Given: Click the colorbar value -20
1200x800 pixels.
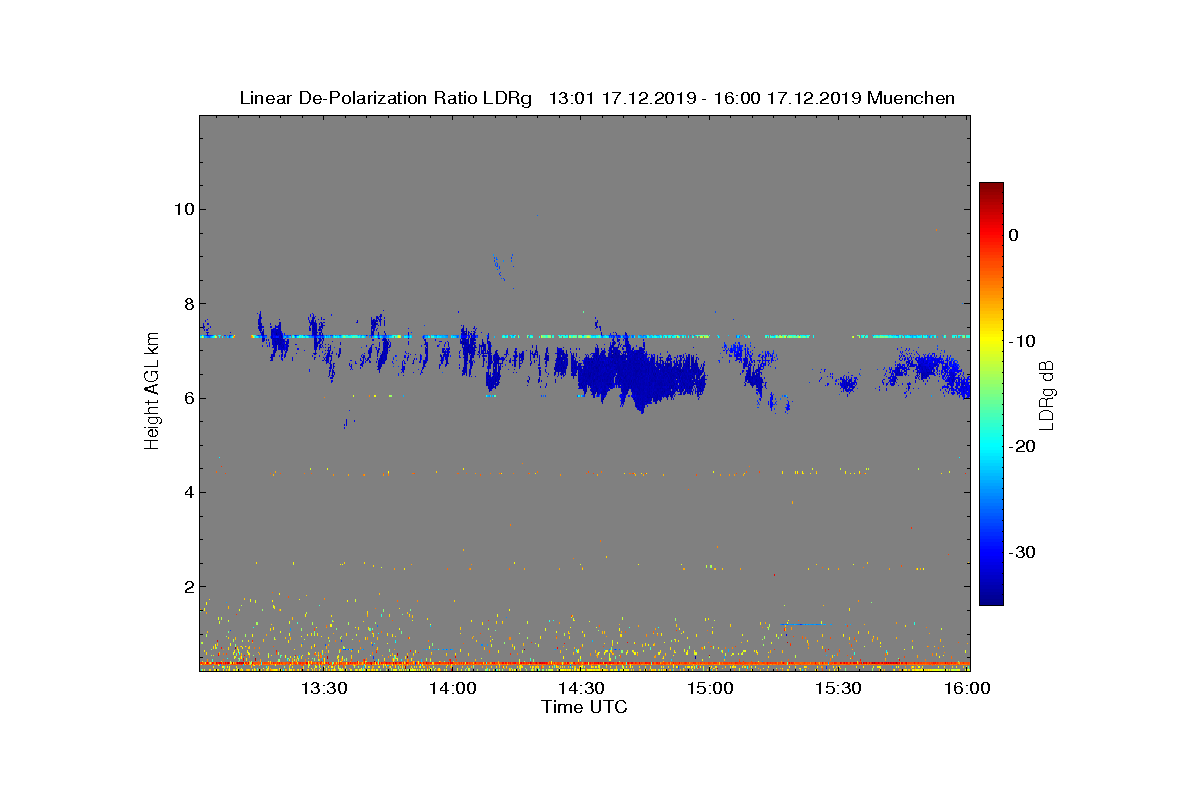Looking at the screenshot, I should pyautogui.click(x=1022, y=447).
